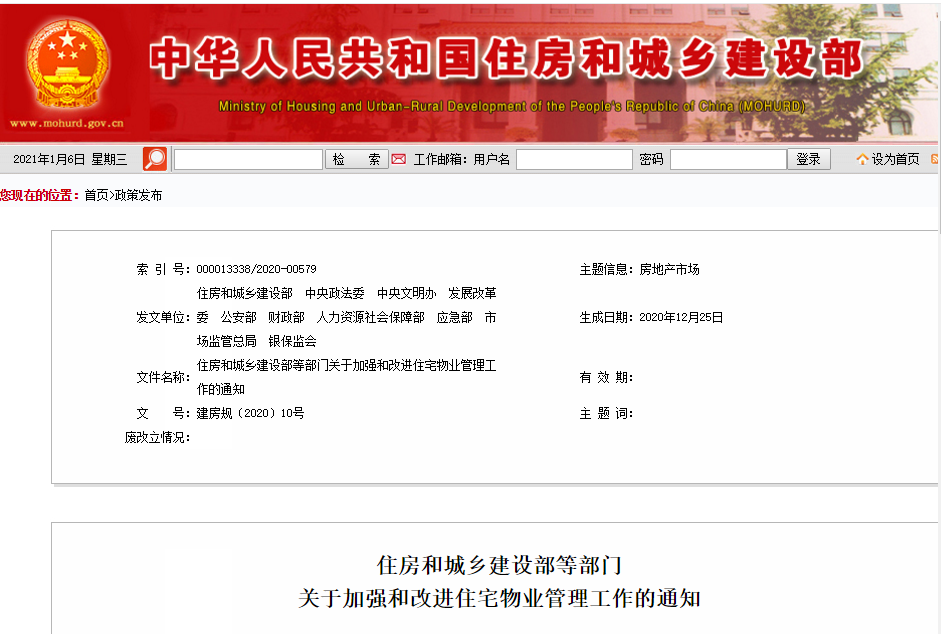The height and width of the screenshot is (634, 941).
Task: Click the 主题词 label
Action: click(x=606, y=413)
